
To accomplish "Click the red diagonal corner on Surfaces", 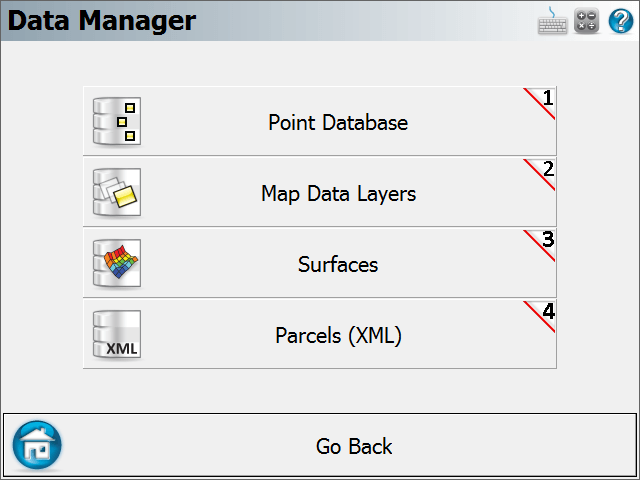I will pos(539,246).
